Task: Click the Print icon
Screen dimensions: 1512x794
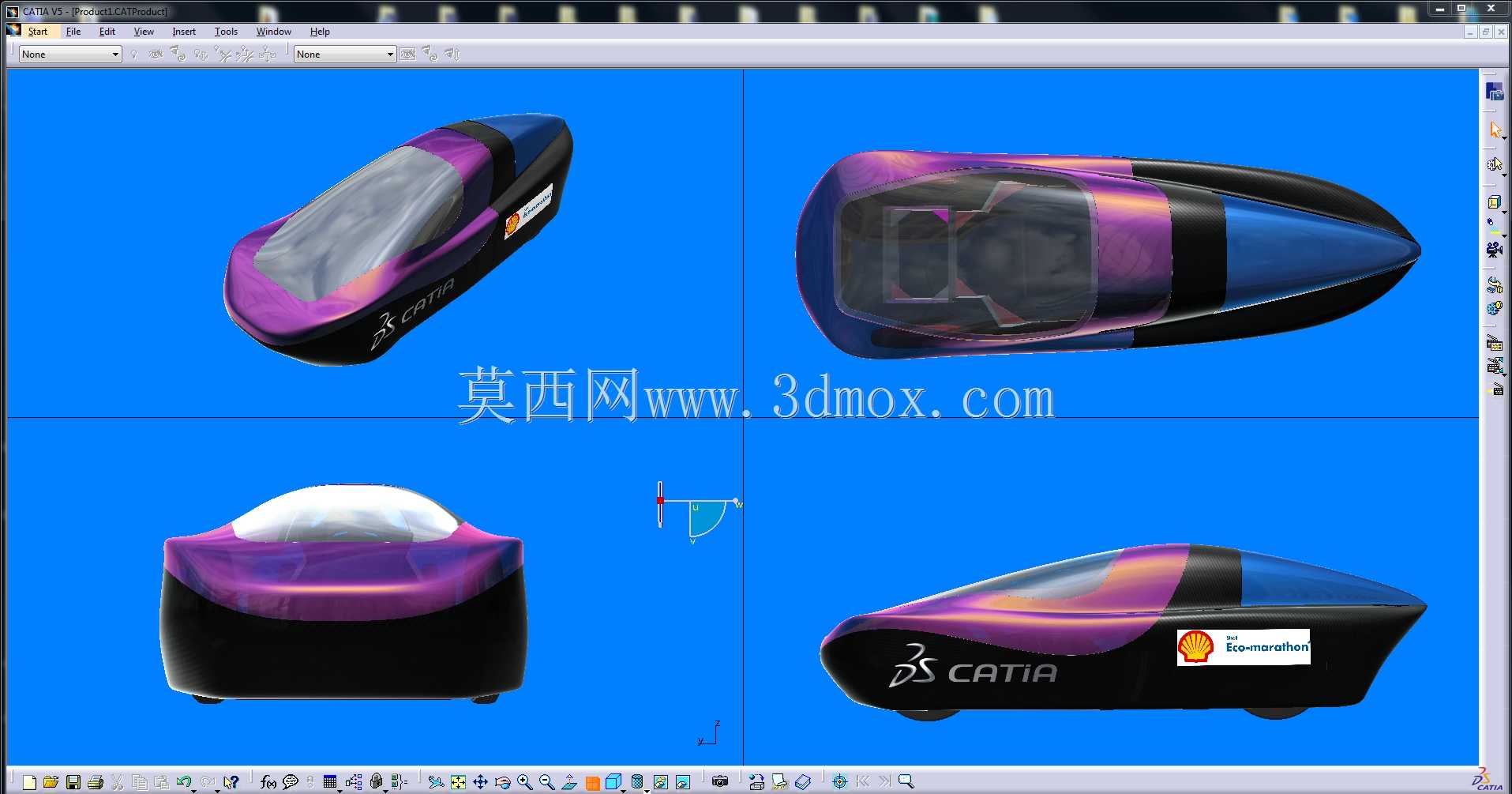Action: pos(96,782)
